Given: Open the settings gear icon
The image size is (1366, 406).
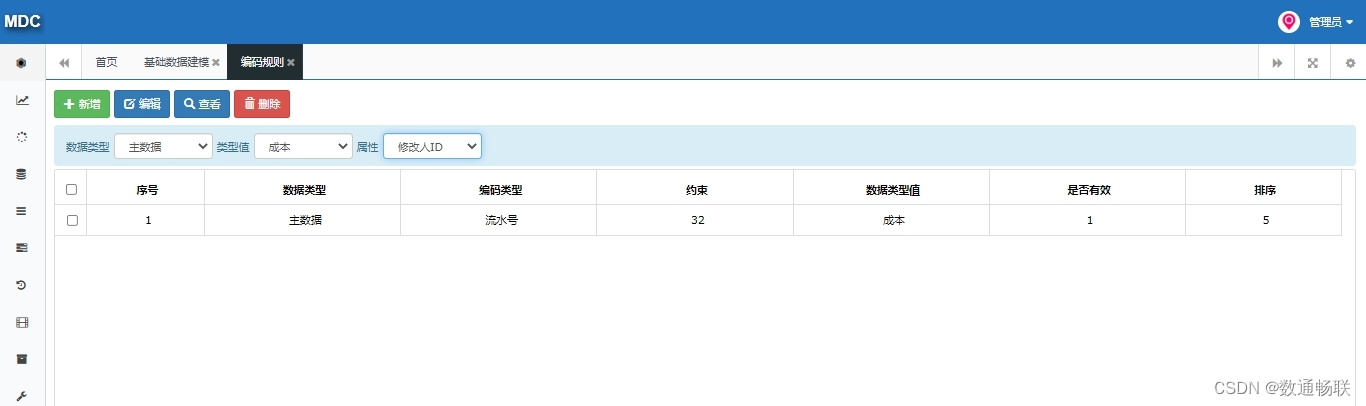Looking at the screenshot, I should (x=1350, y=63).
